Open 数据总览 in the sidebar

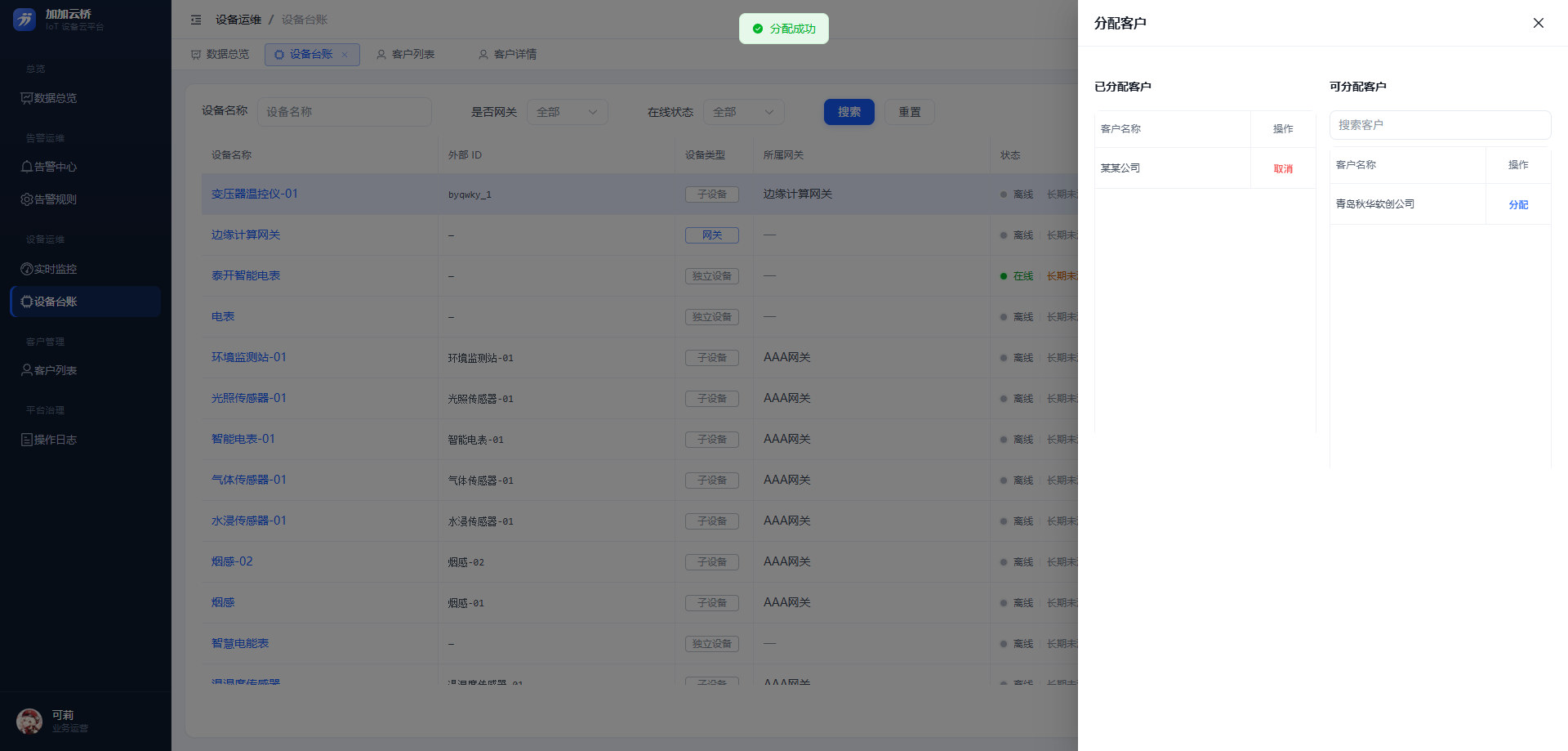(86, 98)
